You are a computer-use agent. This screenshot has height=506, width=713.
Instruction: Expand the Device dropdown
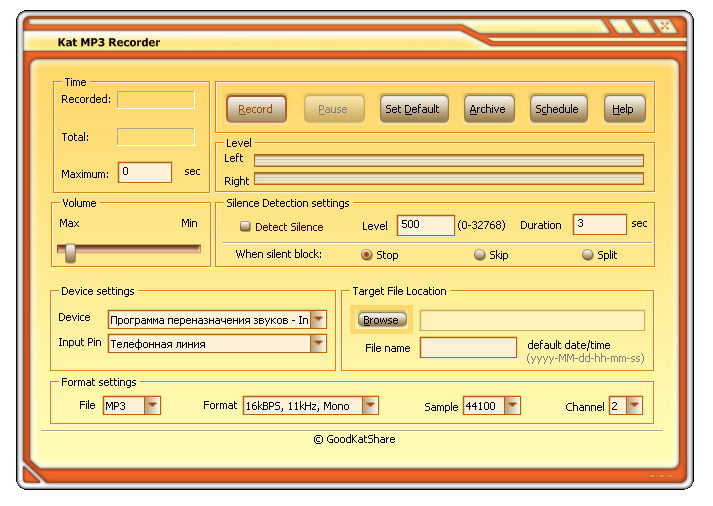(x=318, y=320)
